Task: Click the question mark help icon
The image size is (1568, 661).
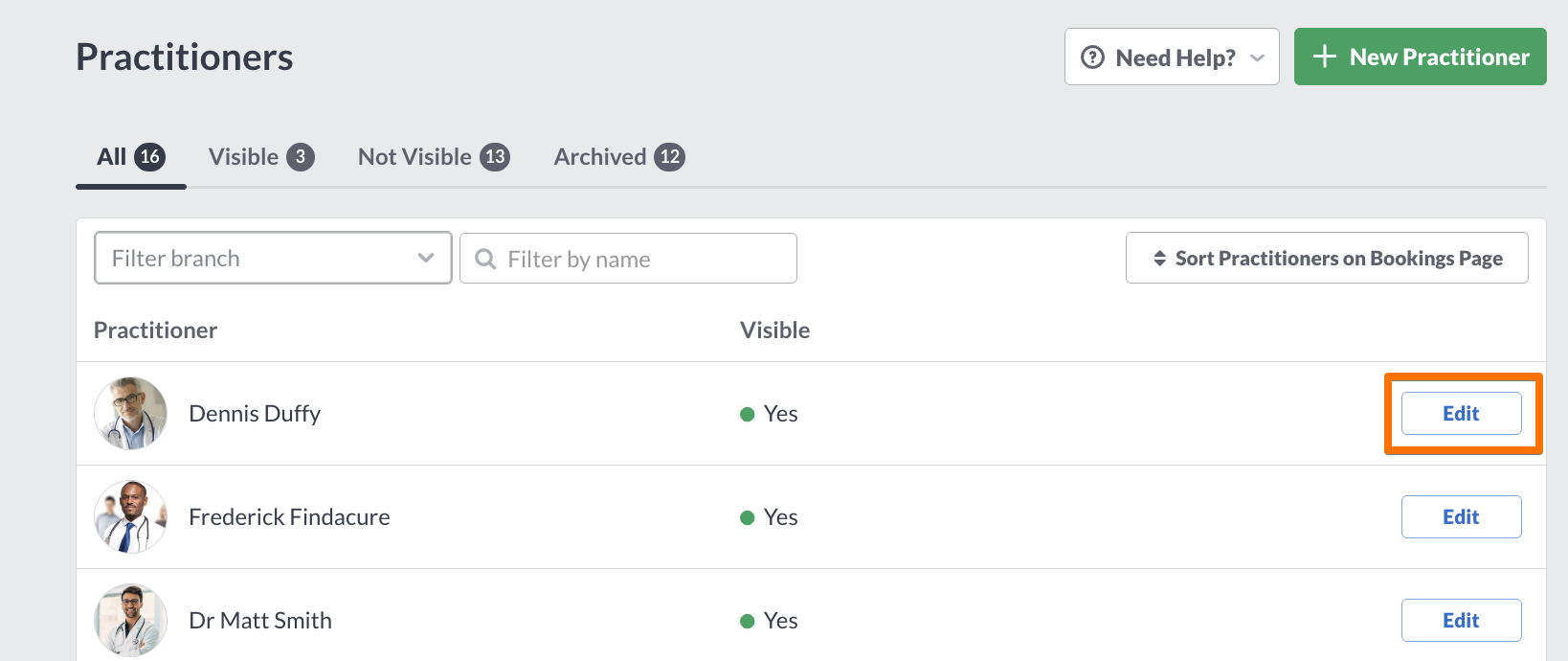Action: (x=1092, y=57)
